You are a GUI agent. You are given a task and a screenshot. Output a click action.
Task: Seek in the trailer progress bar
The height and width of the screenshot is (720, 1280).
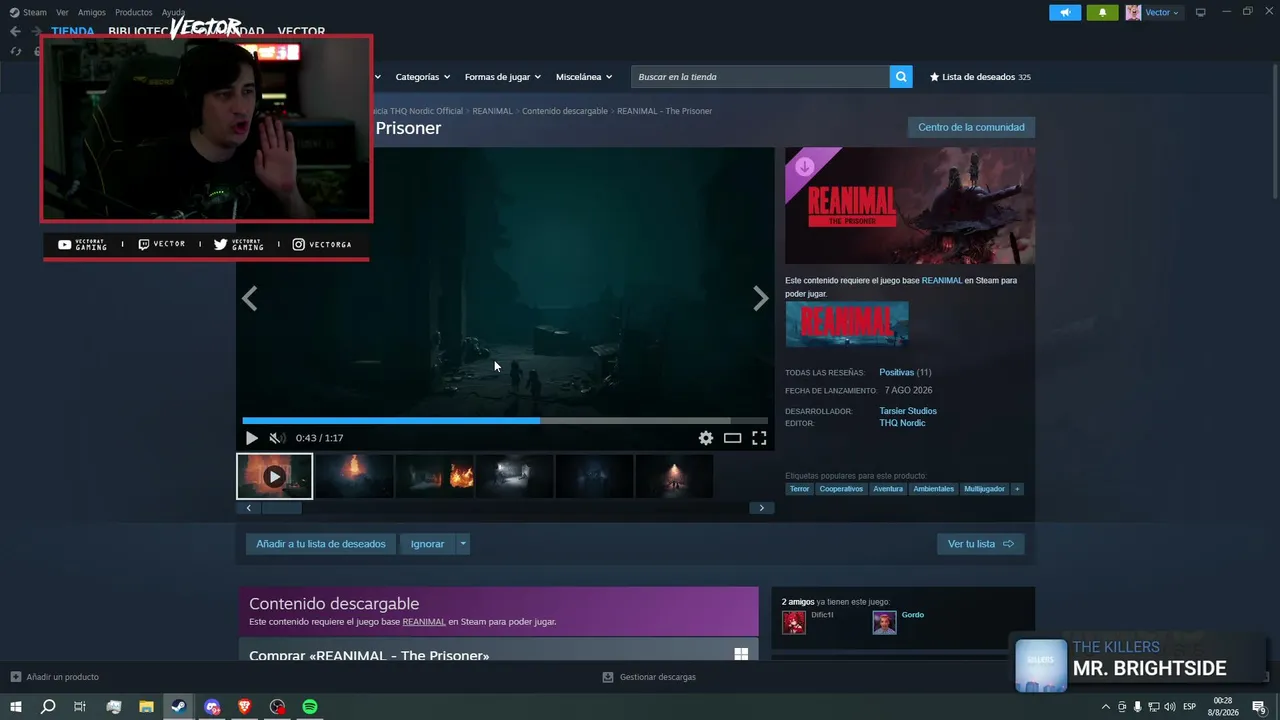click(x=505, y=421)
